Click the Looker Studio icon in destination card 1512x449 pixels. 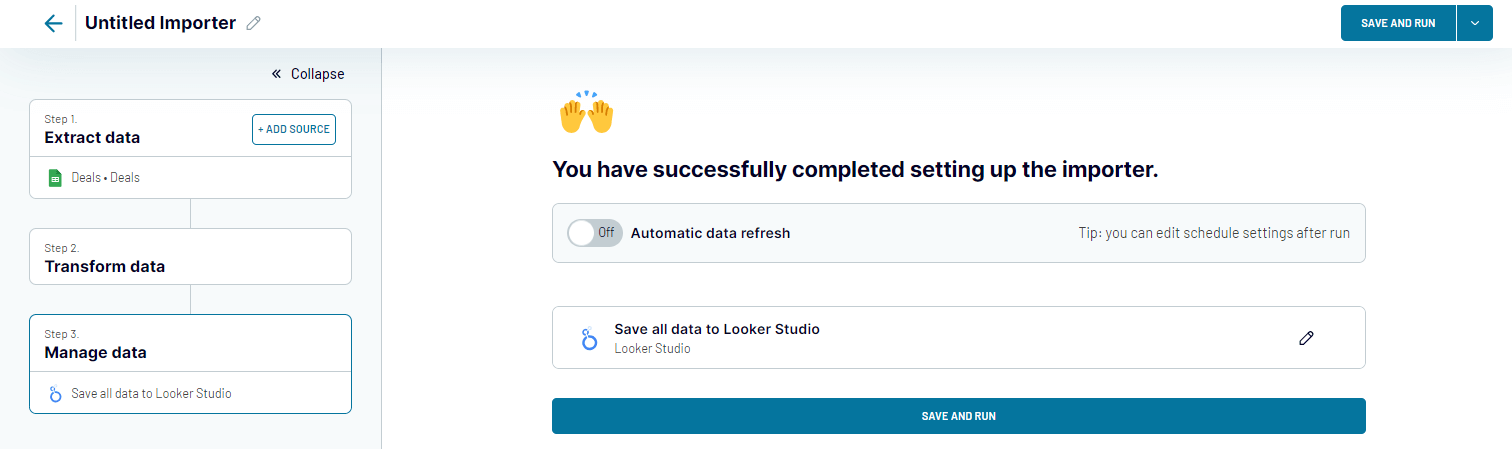[x=589, y=338]
